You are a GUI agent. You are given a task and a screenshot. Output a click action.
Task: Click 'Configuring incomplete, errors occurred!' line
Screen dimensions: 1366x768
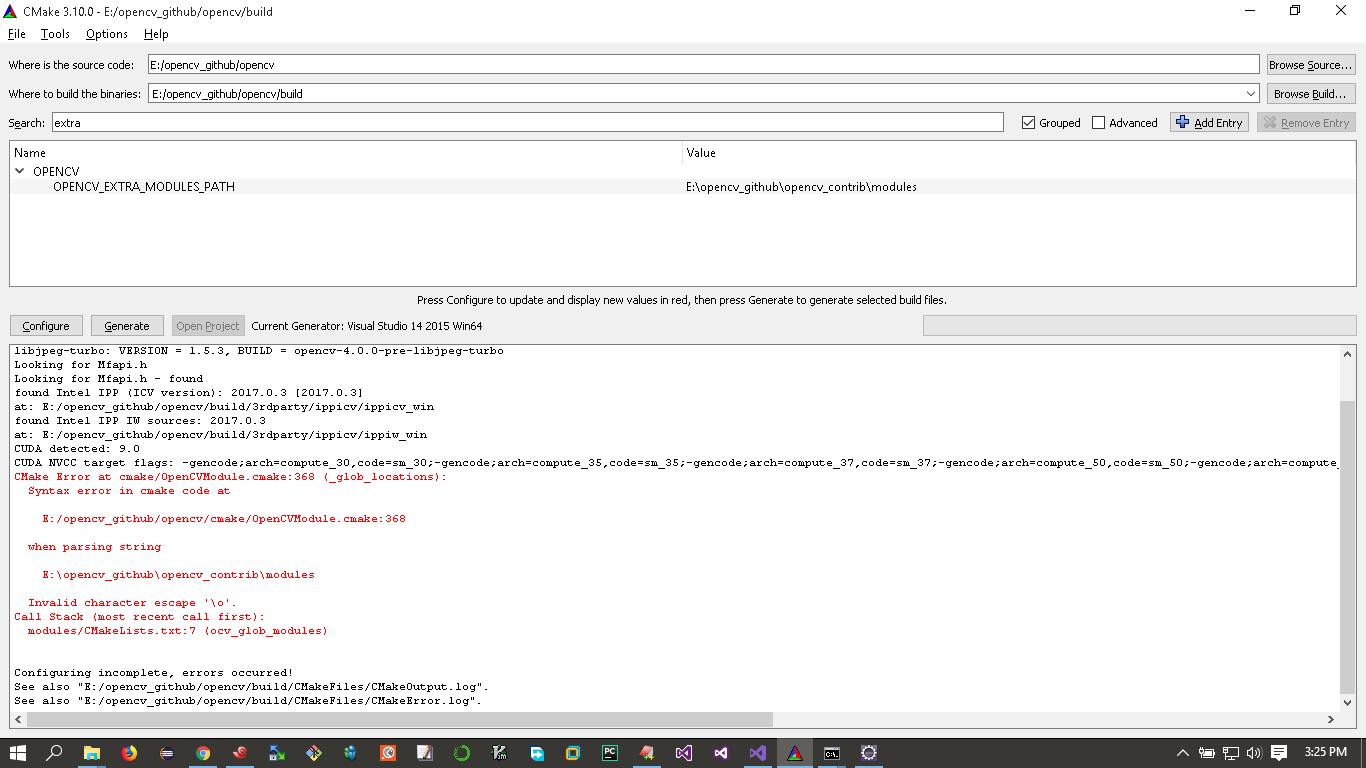point(154,673)
